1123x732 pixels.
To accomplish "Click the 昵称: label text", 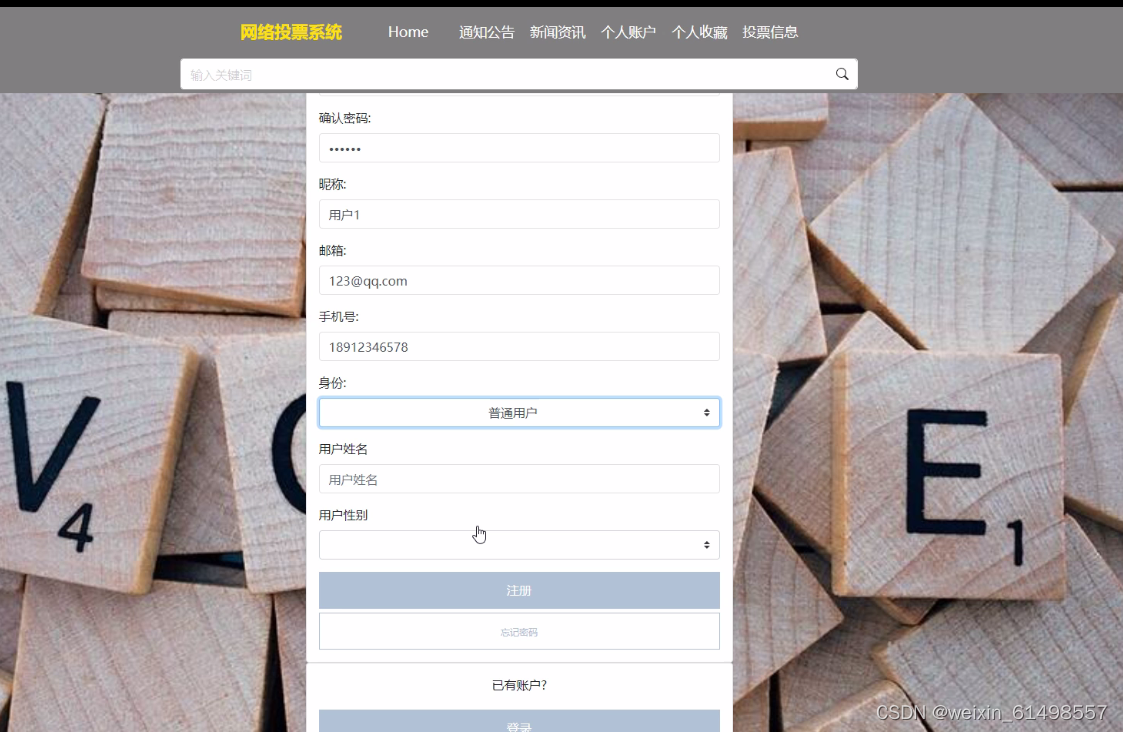I will [332, 184].
